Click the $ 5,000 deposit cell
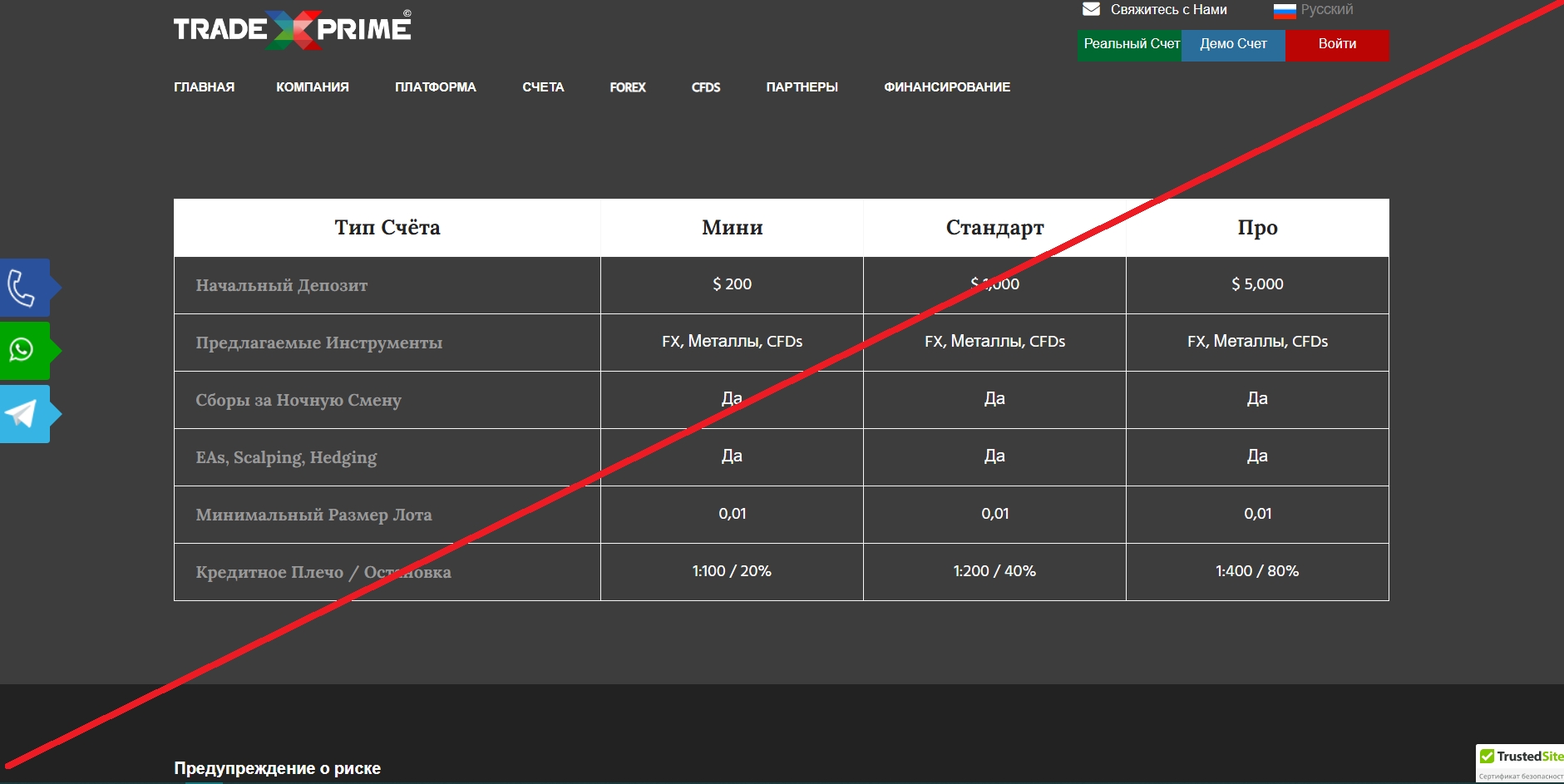Viewport: 1564px width, 784px height. [x=1257, y=284]
